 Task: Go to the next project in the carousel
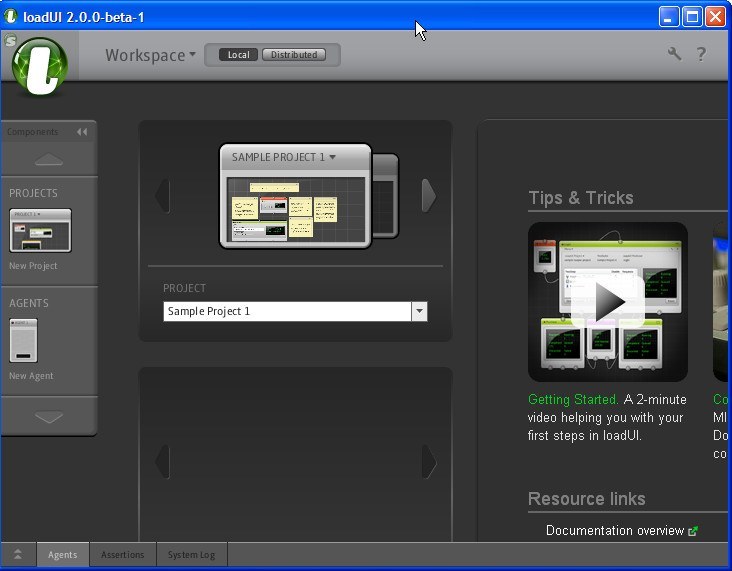click(x=429, y=195)
